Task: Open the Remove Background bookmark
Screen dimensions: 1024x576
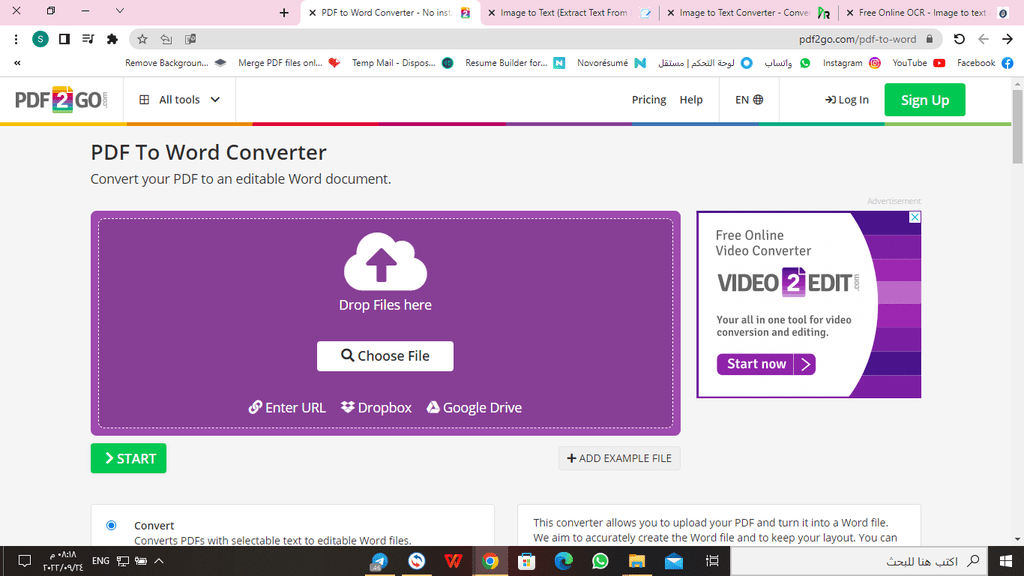Action: [175, 63]
